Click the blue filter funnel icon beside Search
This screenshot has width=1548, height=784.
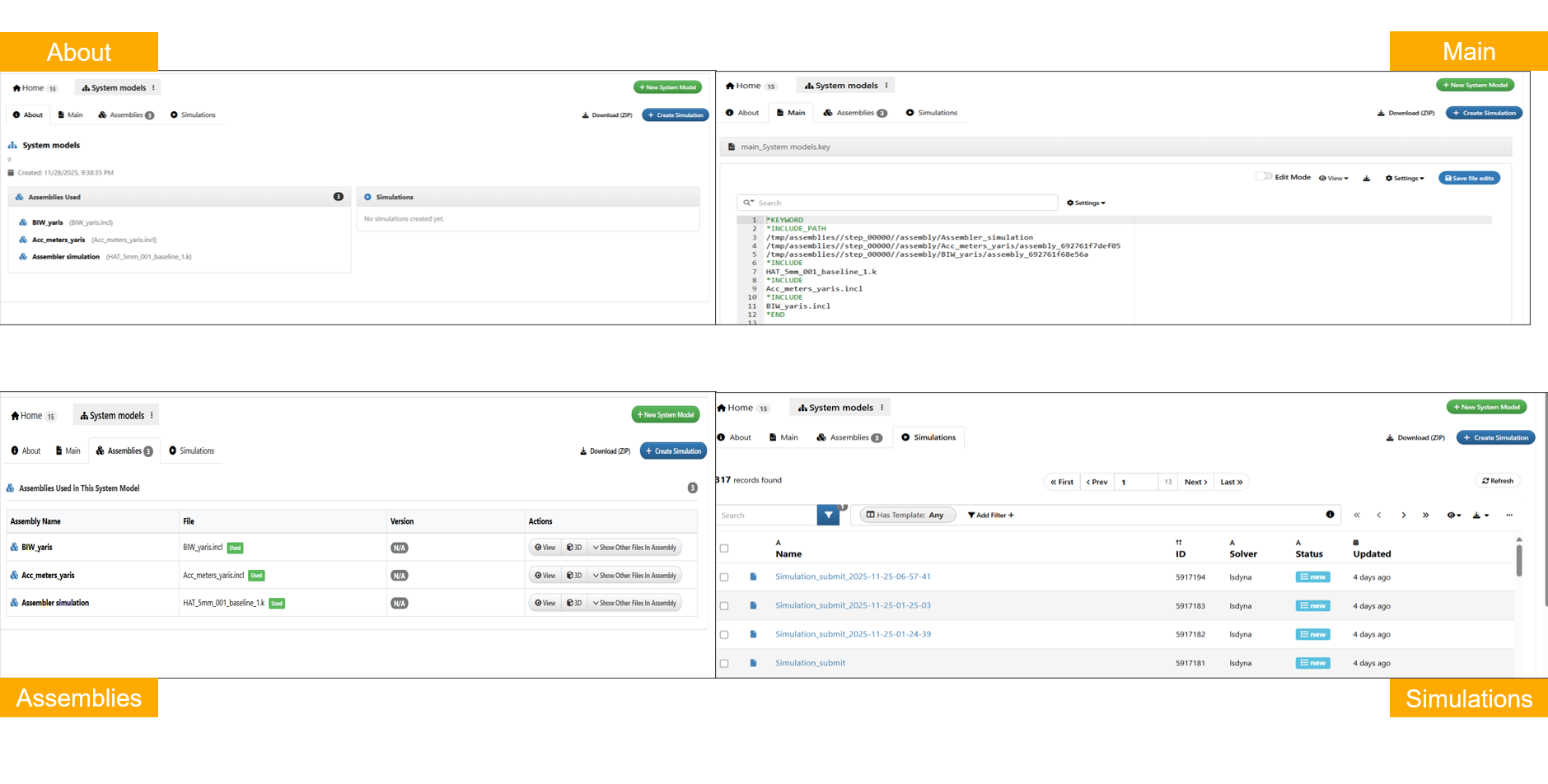tap(828, 516)
